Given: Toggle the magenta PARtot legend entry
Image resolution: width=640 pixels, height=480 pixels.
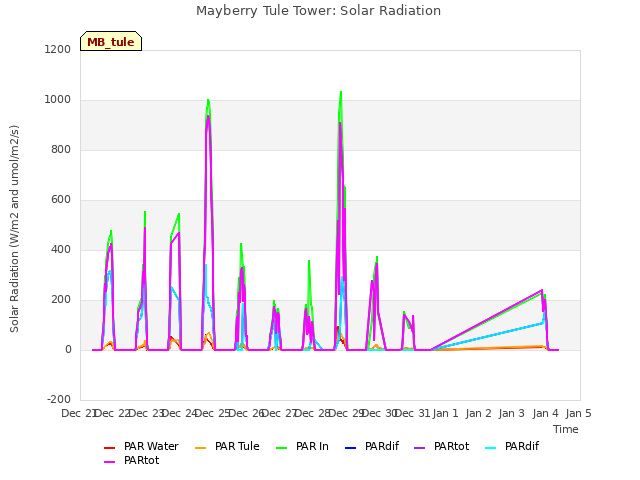Looking at the screenshot, I should (131, 460).
